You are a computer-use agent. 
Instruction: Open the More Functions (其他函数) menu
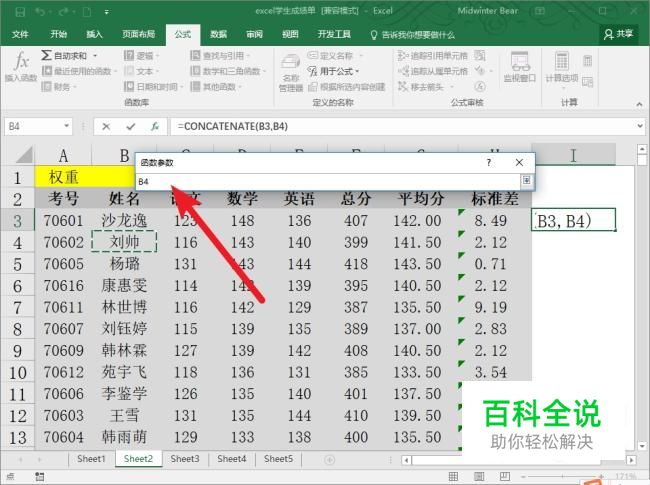(216, 87)
